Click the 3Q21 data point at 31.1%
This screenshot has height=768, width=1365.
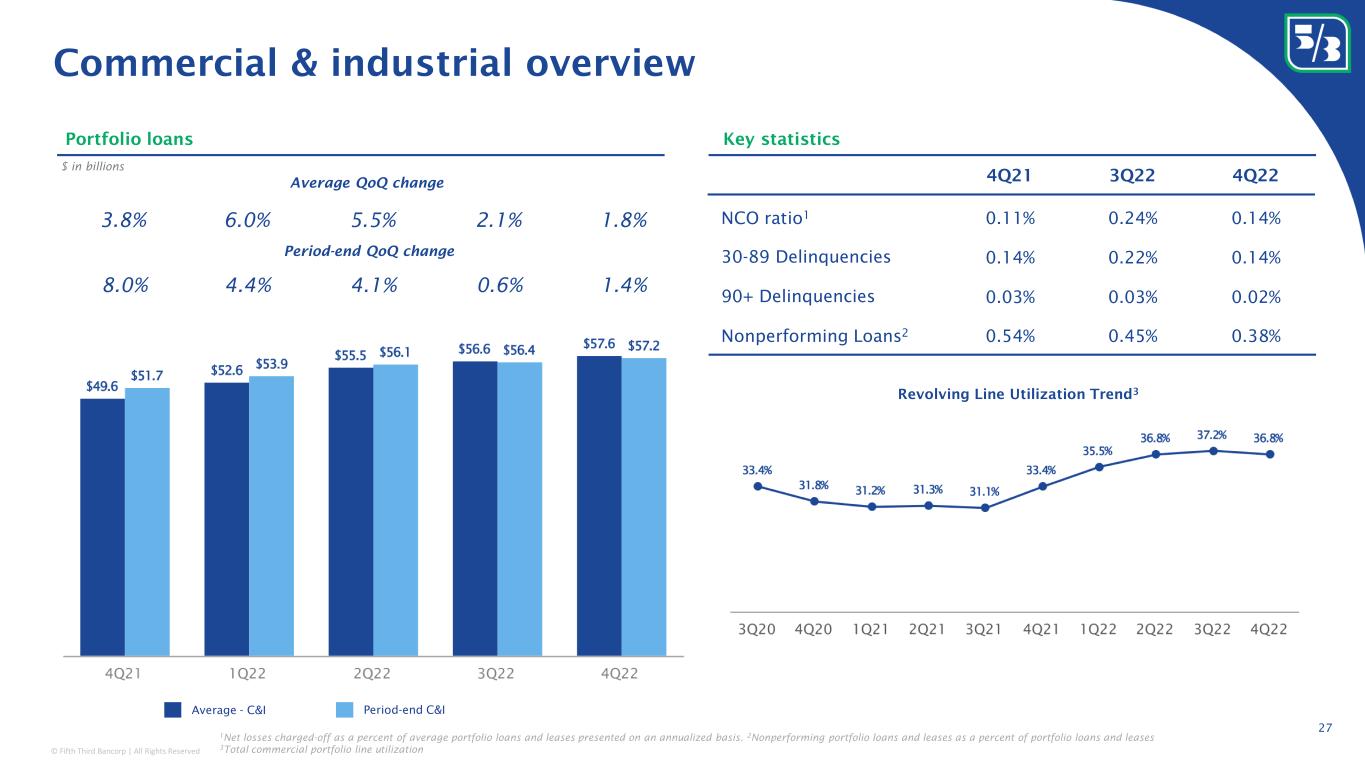985,508
